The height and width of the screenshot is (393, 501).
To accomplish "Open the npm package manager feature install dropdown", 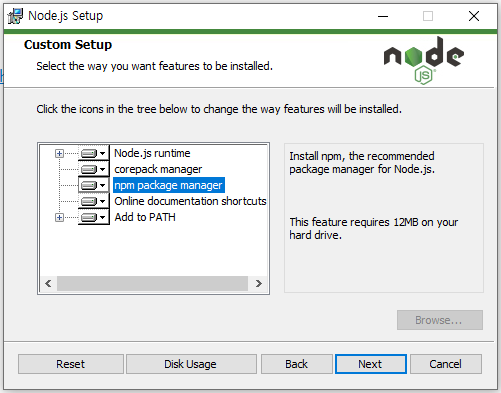I will click(x=94, y=185).
